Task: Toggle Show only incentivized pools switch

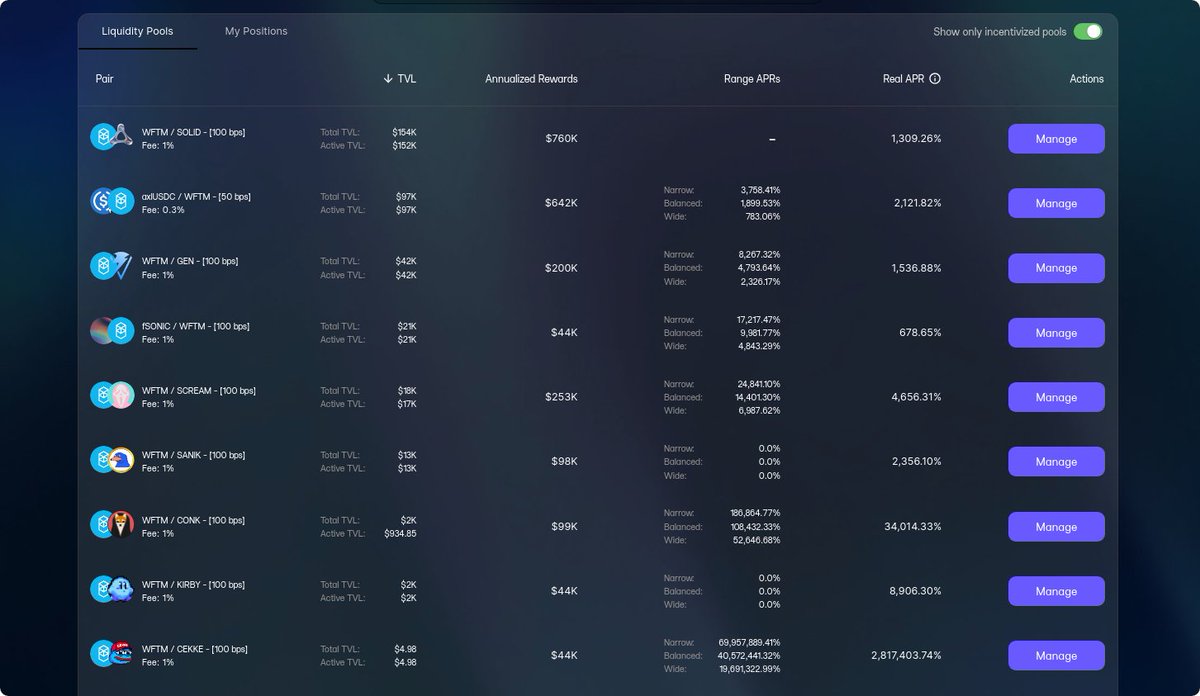Action: coord(1088,31)
